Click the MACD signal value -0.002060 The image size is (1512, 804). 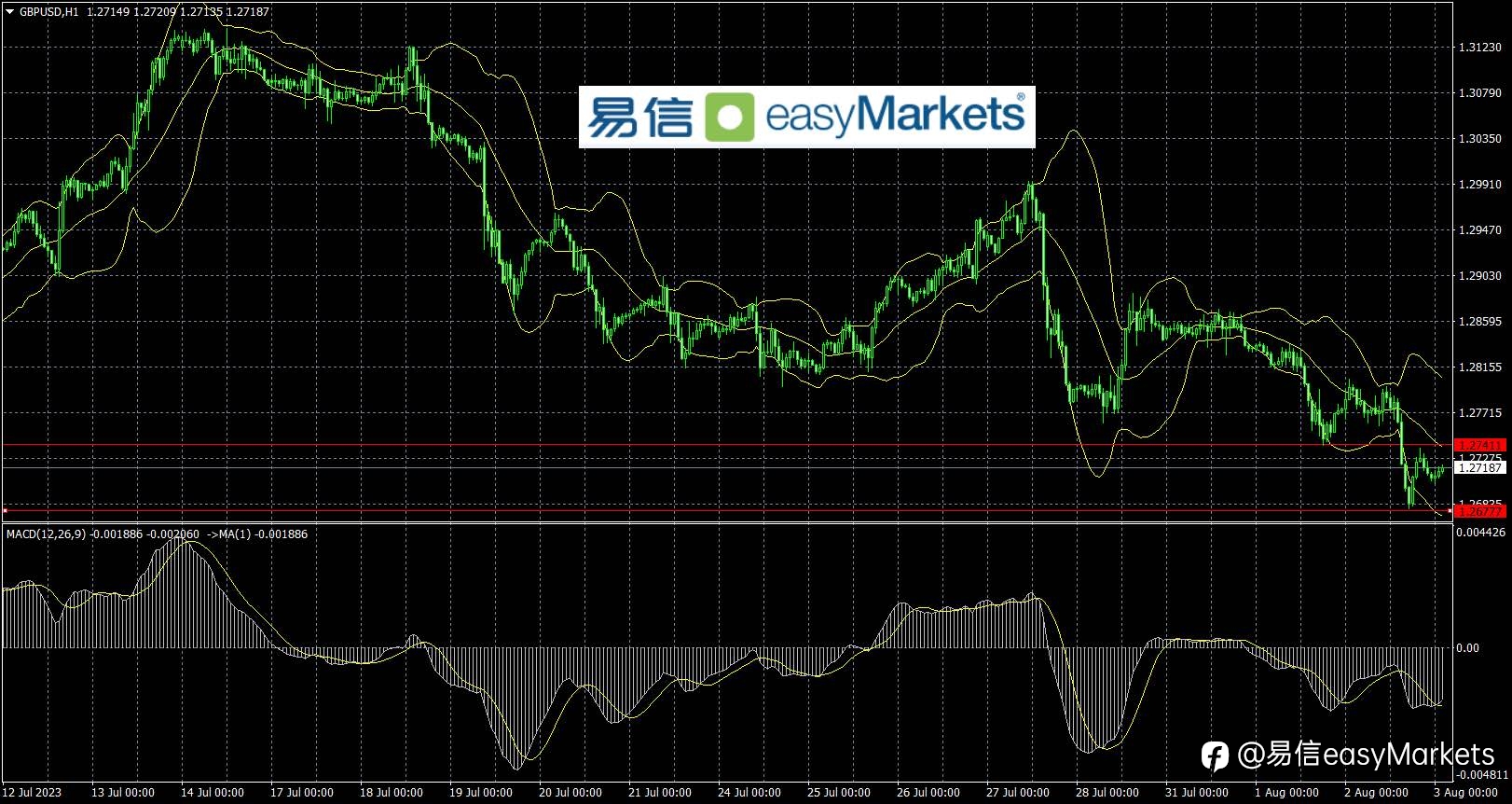[173, 534]
